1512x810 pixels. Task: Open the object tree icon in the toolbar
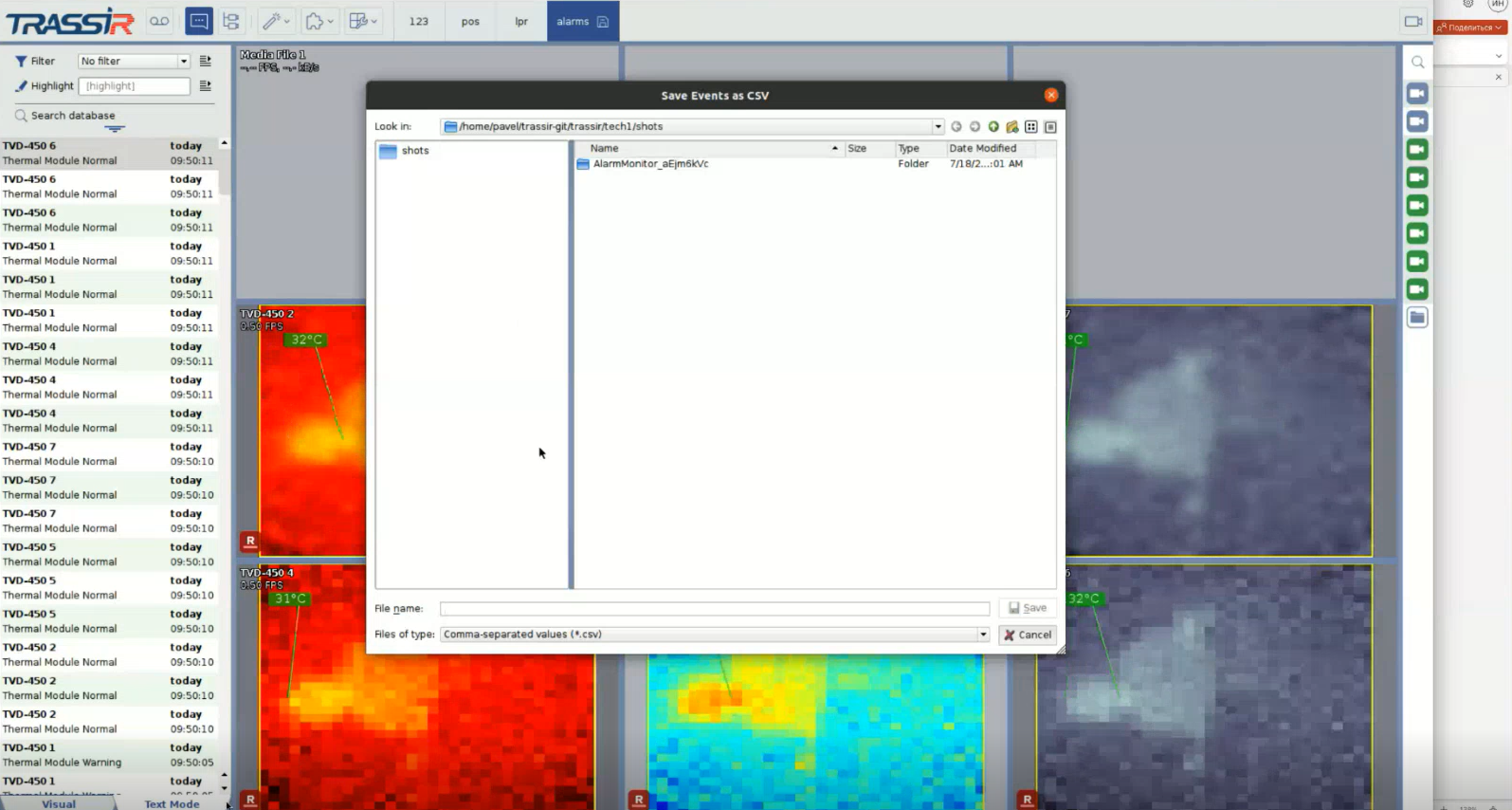click(x=231, y=21)
